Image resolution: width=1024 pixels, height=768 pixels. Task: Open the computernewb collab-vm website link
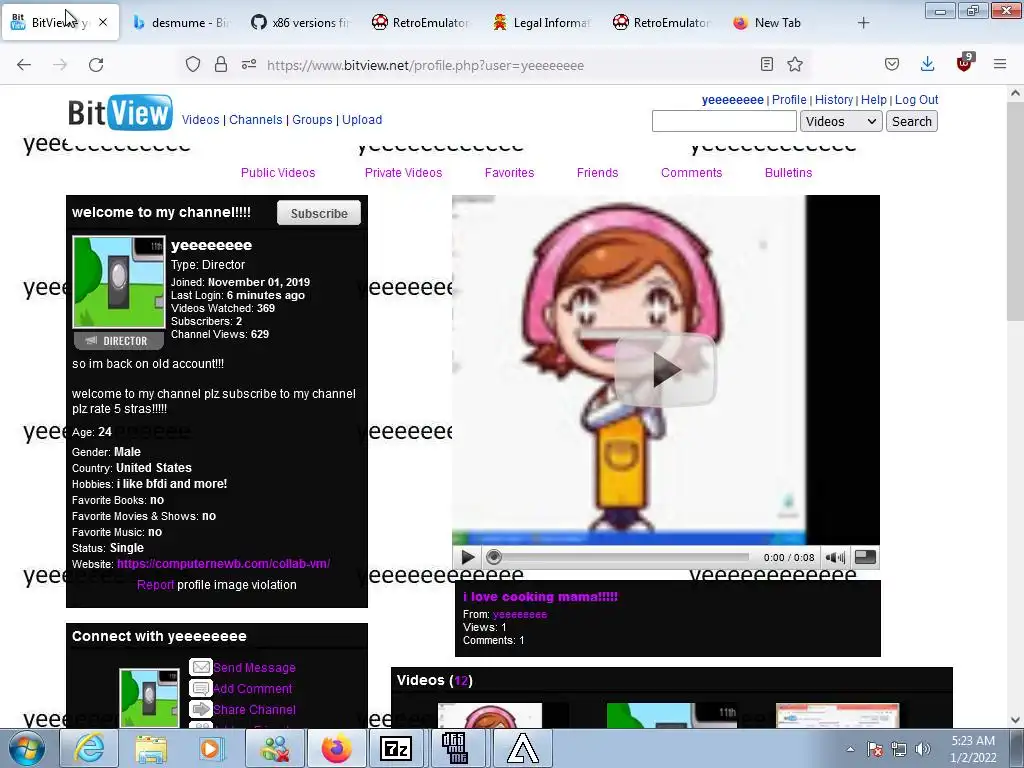pos(223,564)
